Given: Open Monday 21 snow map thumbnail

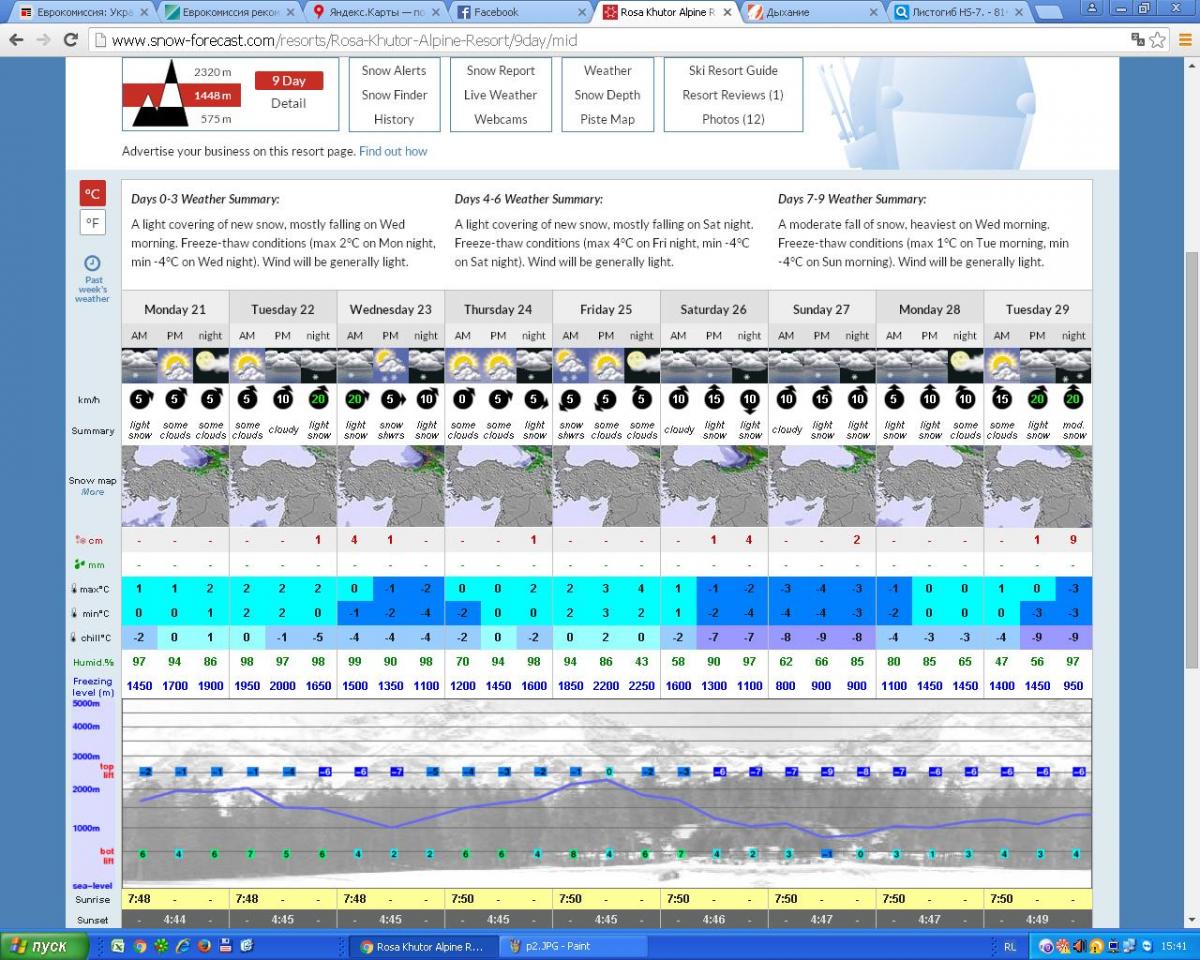Looking at the screenshot, I should pos(175,486).
